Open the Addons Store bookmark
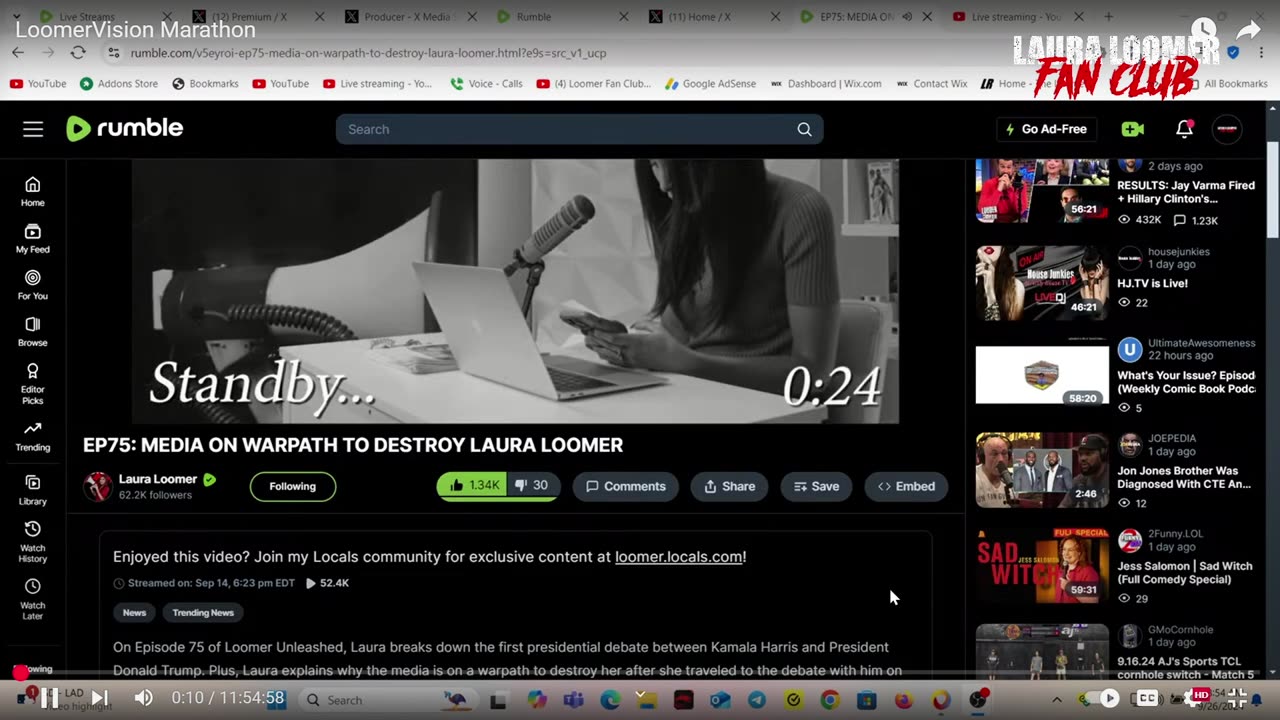 119,84
